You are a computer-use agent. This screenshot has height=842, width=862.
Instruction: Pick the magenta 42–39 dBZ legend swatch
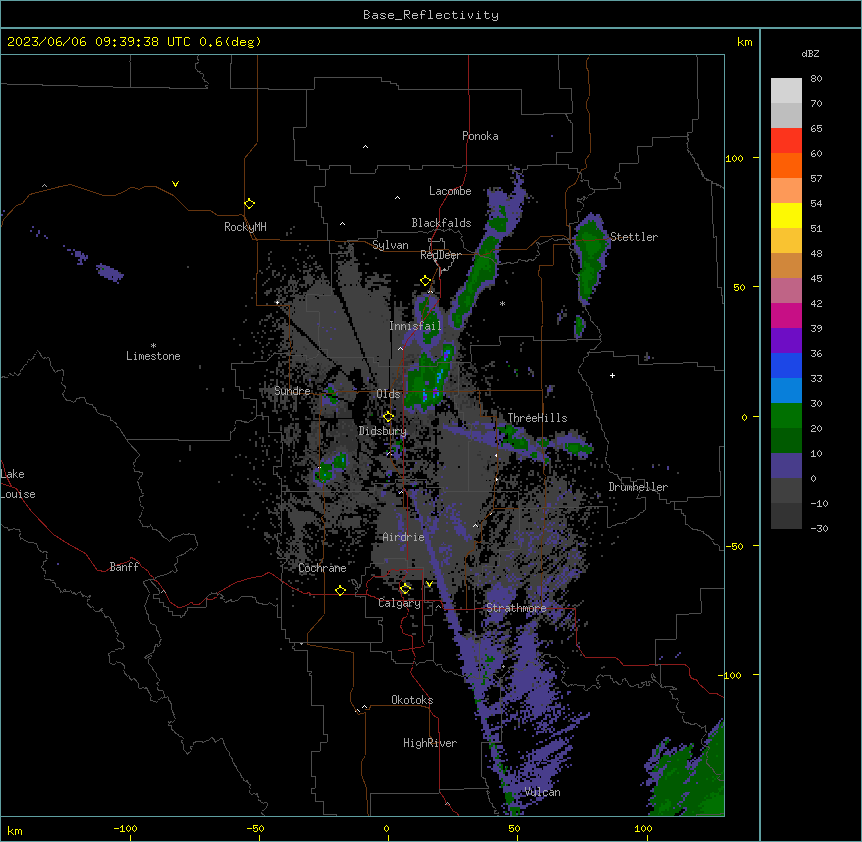786,315
